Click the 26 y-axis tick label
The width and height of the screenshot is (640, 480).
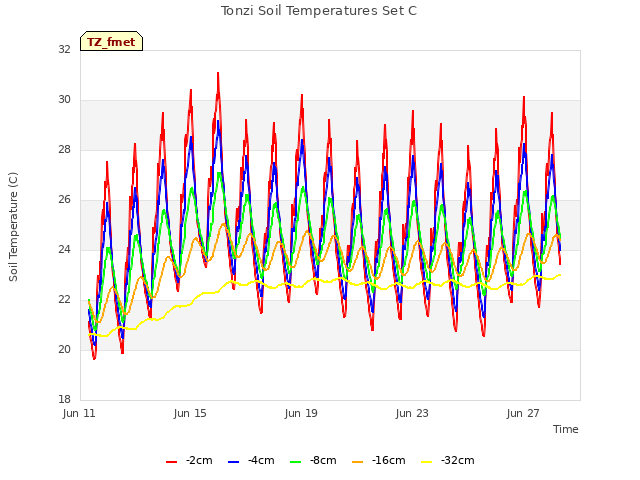64,199
